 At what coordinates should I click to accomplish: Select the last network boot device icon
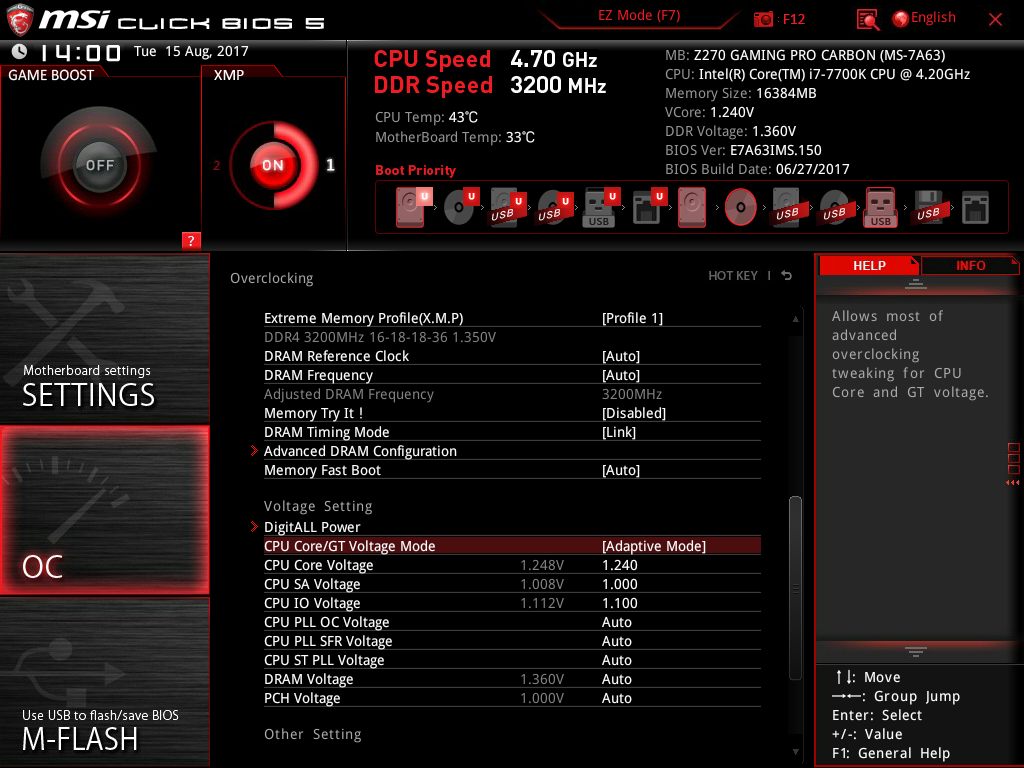[x=976, y=208]
